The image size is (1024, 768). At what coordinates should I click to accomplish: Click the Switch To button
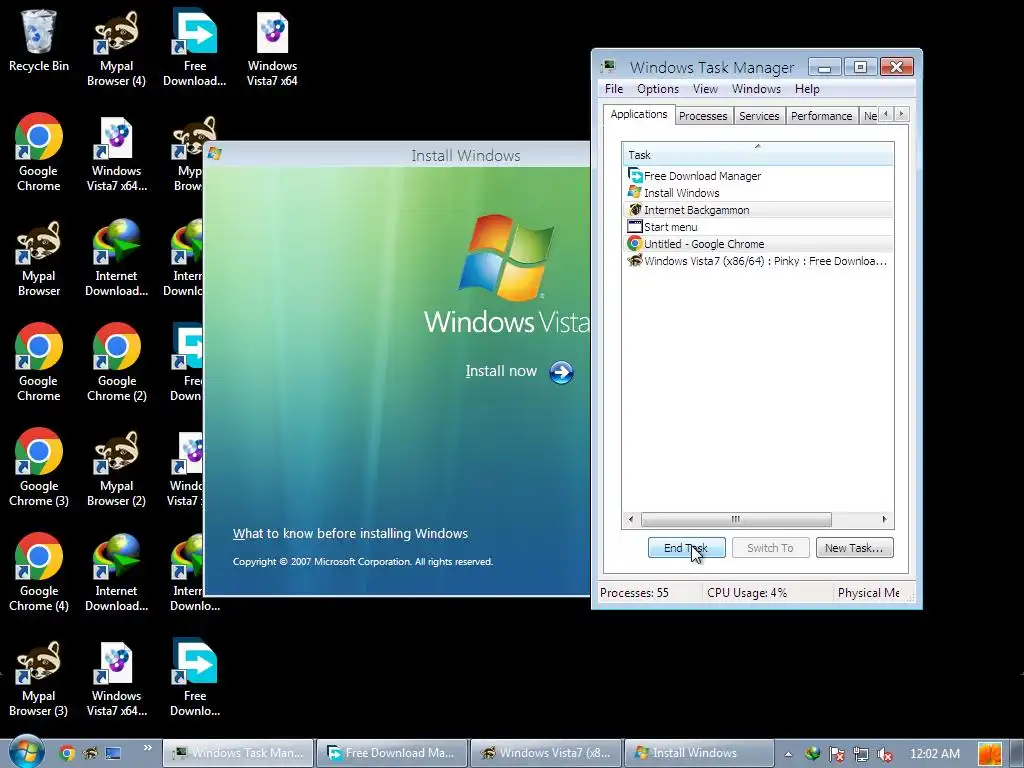[771, 548]
